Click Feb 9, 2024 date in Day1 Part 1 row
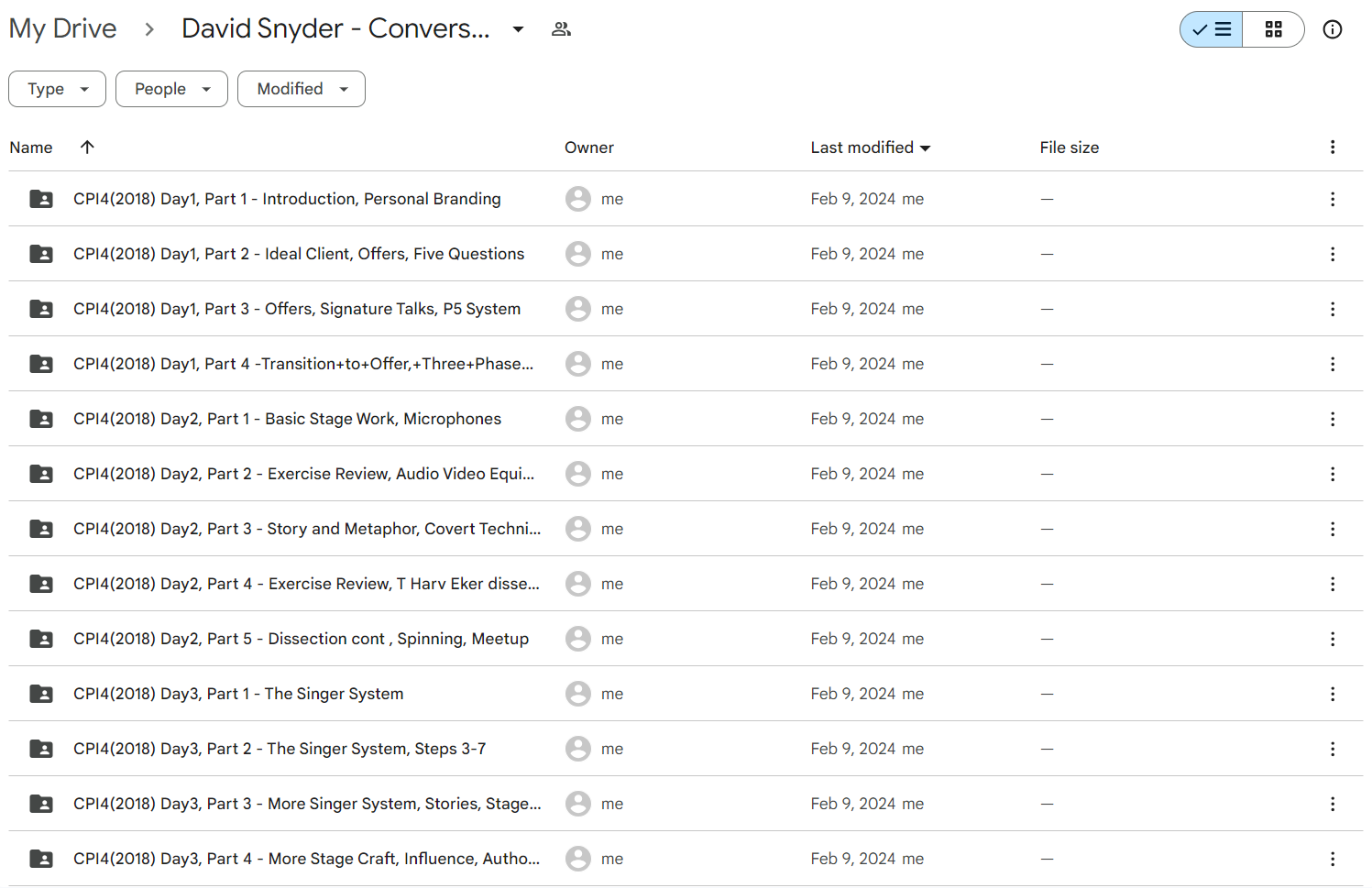The image size is (1372, 888). [x=853, y=199]
